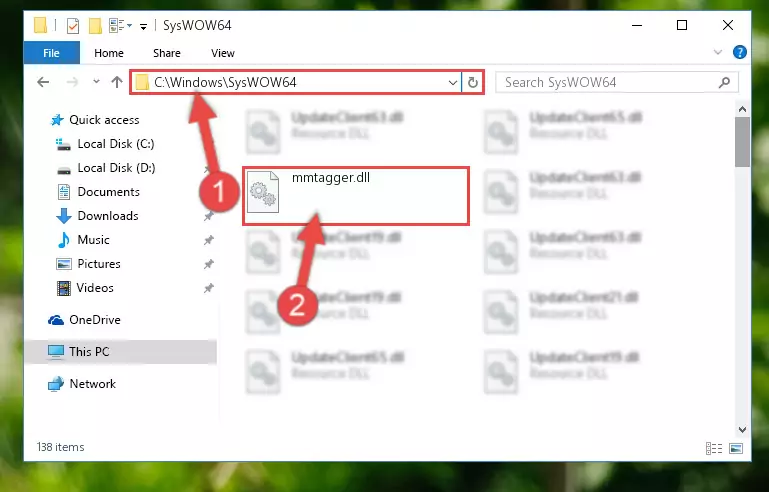Click the pin icon beside Pictures
The image size is (769, 492).
[x=208, y=264]
